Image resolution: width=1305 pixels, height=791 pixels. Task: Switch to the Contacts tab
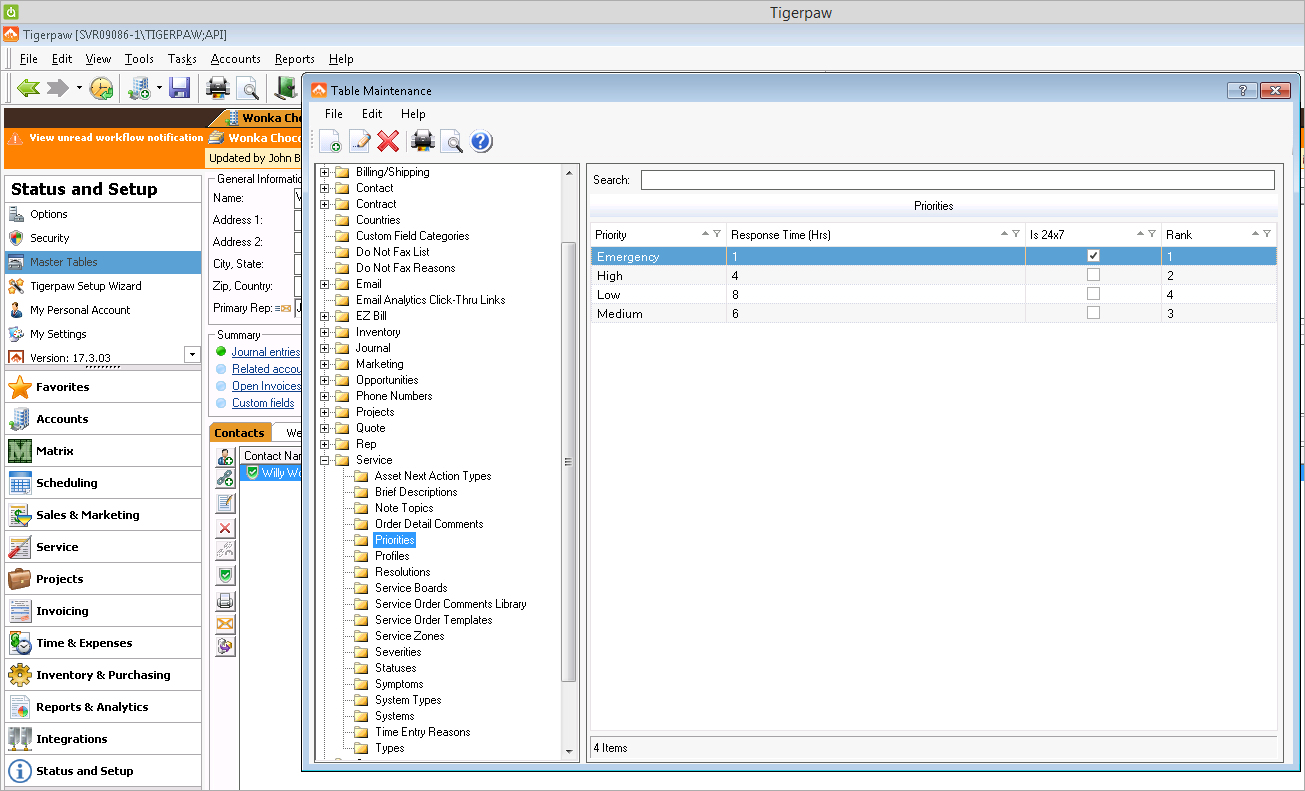(239, 432)
